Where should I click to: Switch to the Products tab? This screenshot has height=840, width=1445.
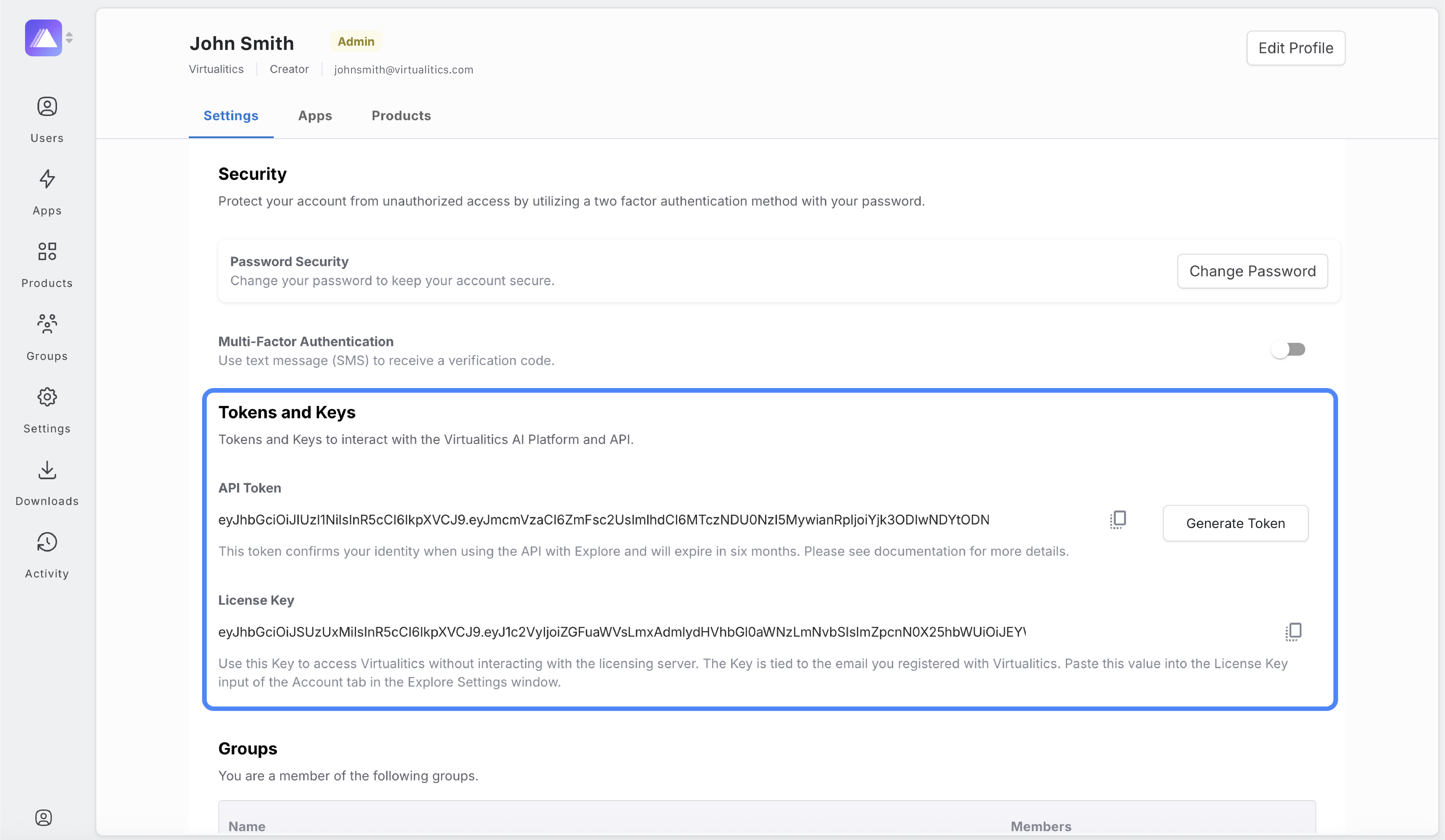click(401, 115)
